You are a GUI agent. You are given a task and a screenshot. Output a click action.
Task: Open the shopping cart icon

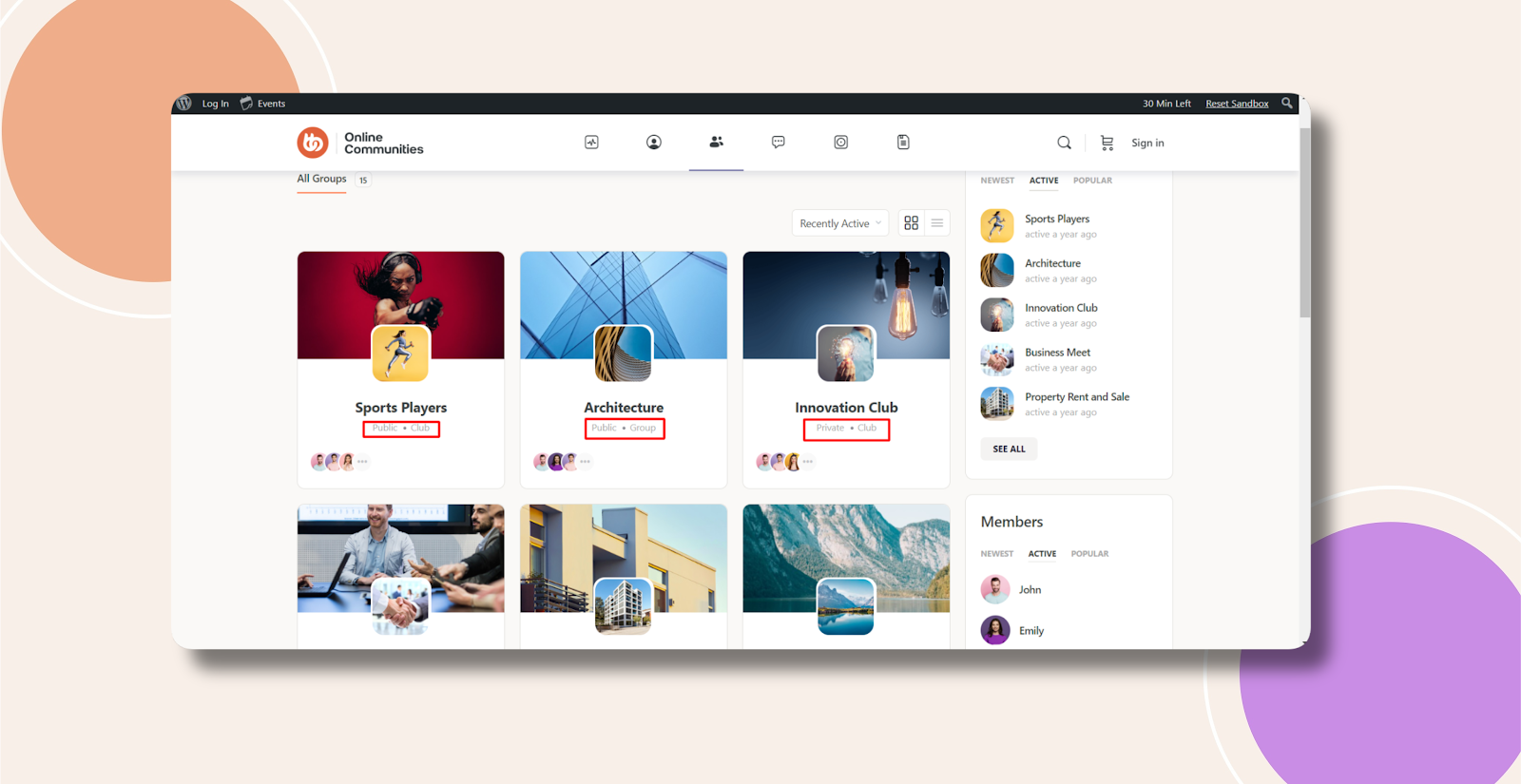(1107, 143)
